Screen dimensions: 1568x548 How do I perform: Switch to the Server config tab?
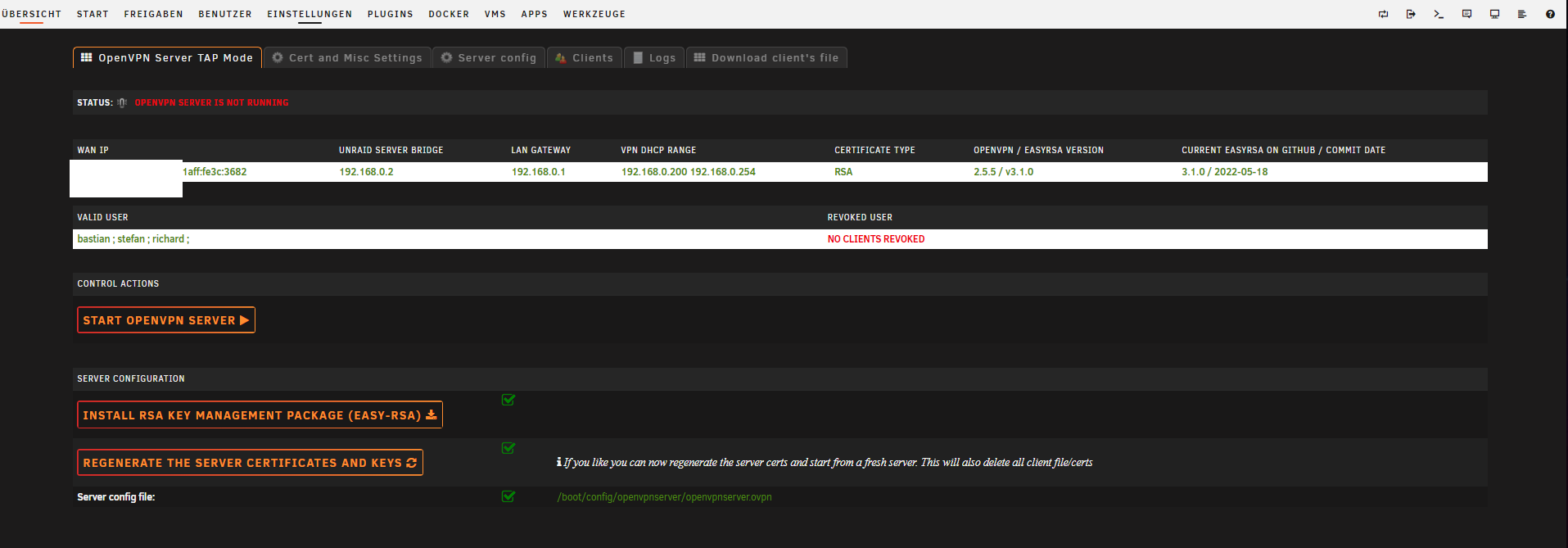(x=489, y=57)
